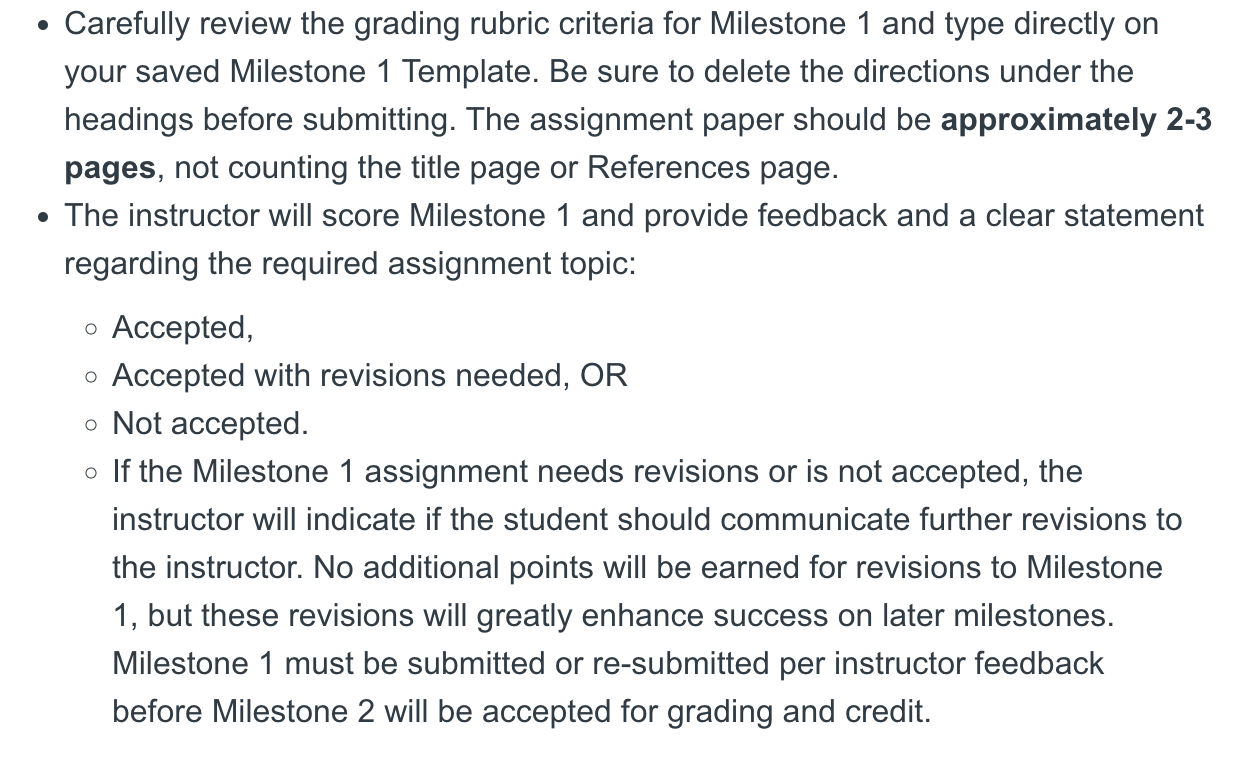Click the "Accepted," list item

coord(183,328)
